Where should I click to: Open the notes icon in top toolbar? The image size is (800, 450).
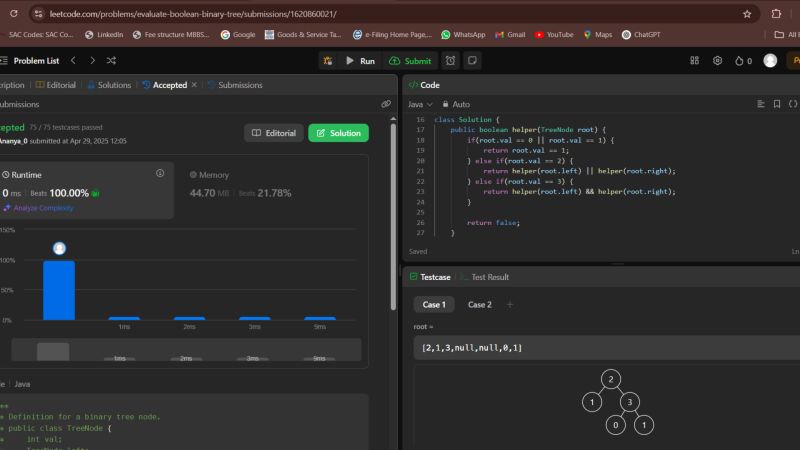[472, 61]
